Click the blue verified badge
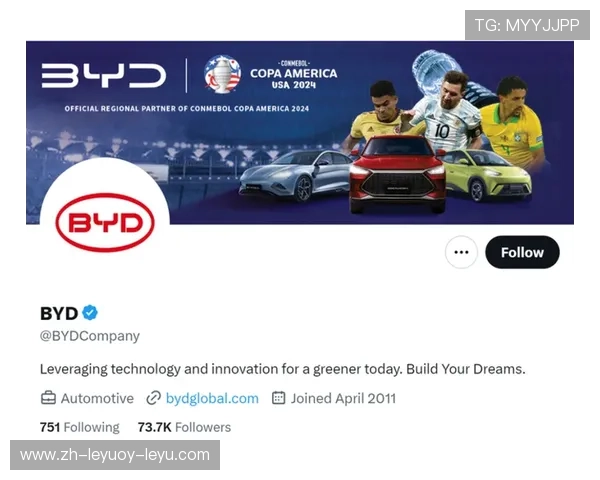 [90, 313]
